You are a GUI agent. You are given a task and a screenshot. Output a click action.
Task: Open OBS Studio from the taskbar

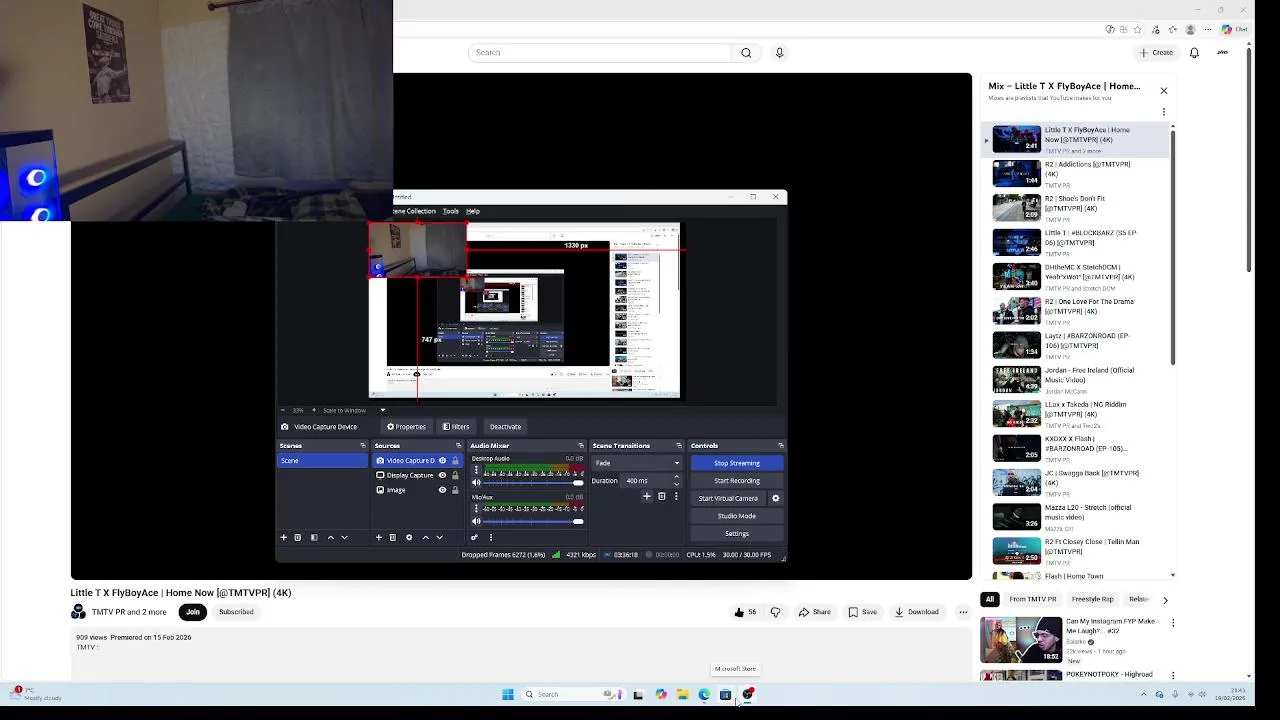tap(748, 695)
